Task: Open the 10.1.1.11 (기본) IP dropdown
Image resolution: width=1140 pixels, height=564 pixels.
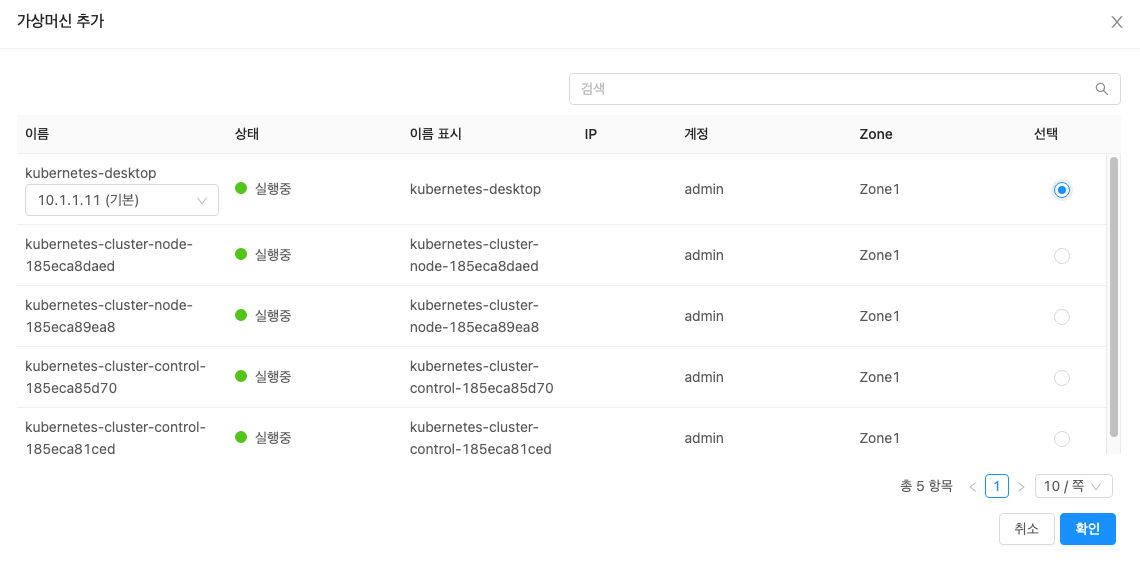Action: [122, 200]
